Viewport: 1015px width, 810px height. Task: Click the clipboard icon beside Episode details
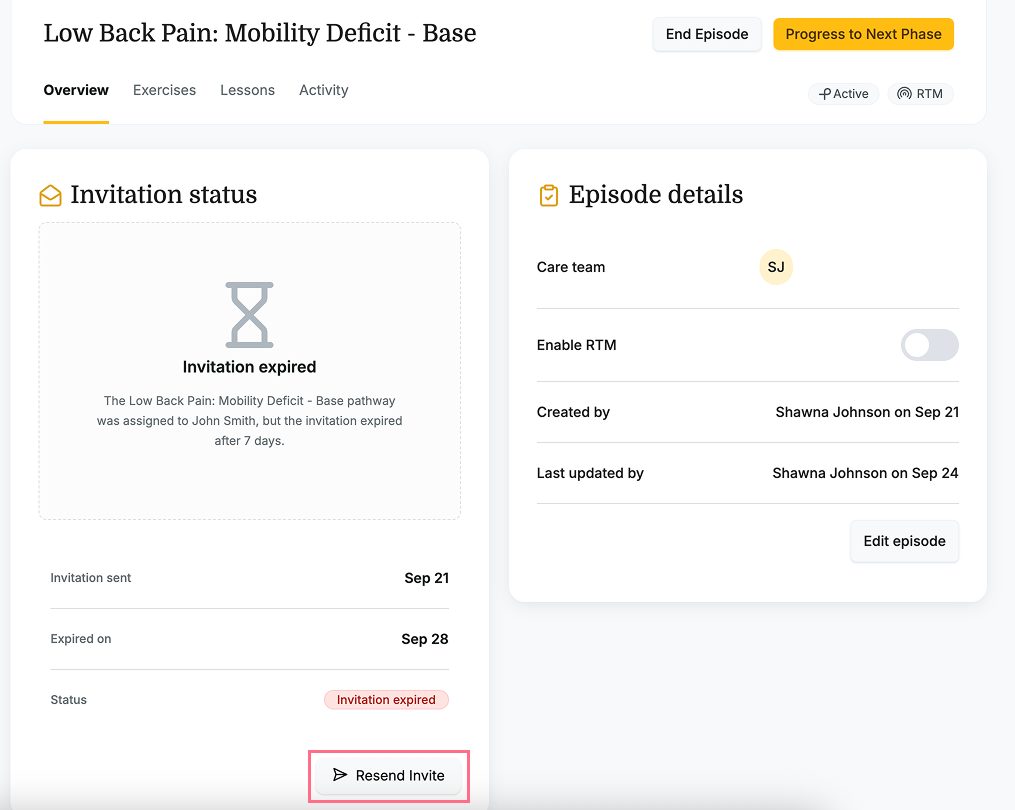[548, 195]
